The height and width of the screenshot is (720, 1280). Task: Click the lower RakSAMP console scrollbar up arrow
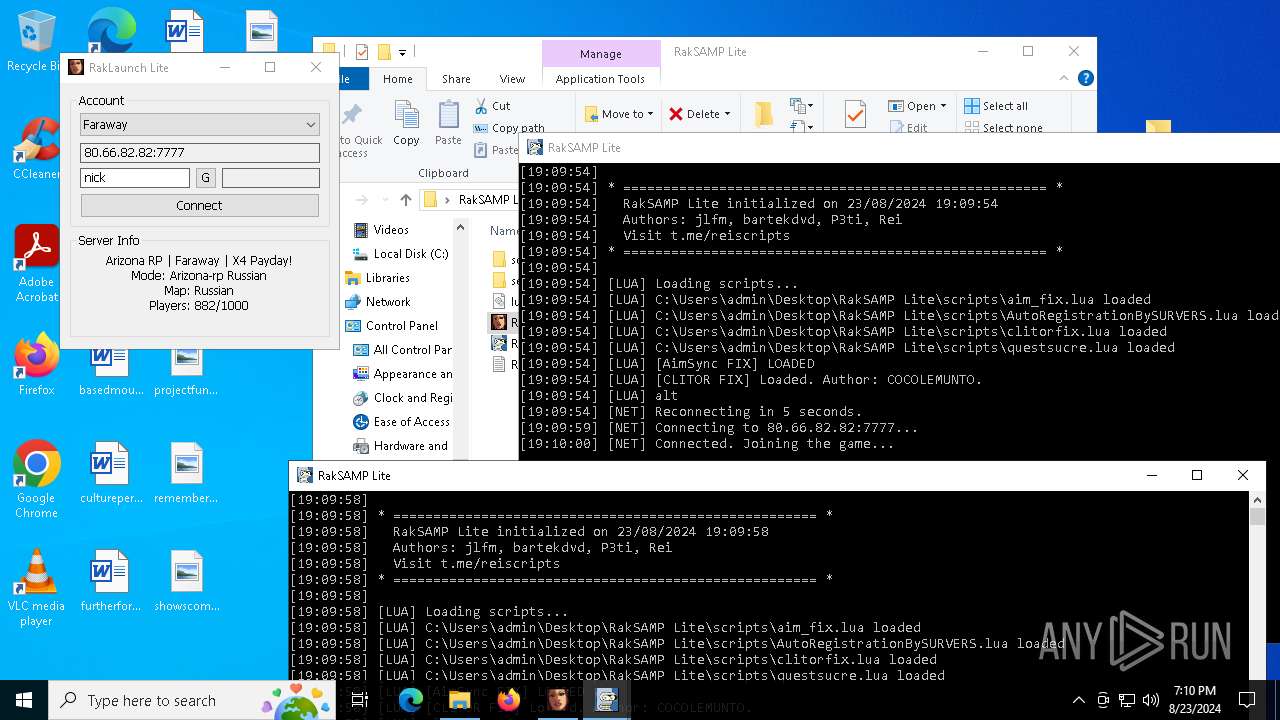coord(1258,499)
